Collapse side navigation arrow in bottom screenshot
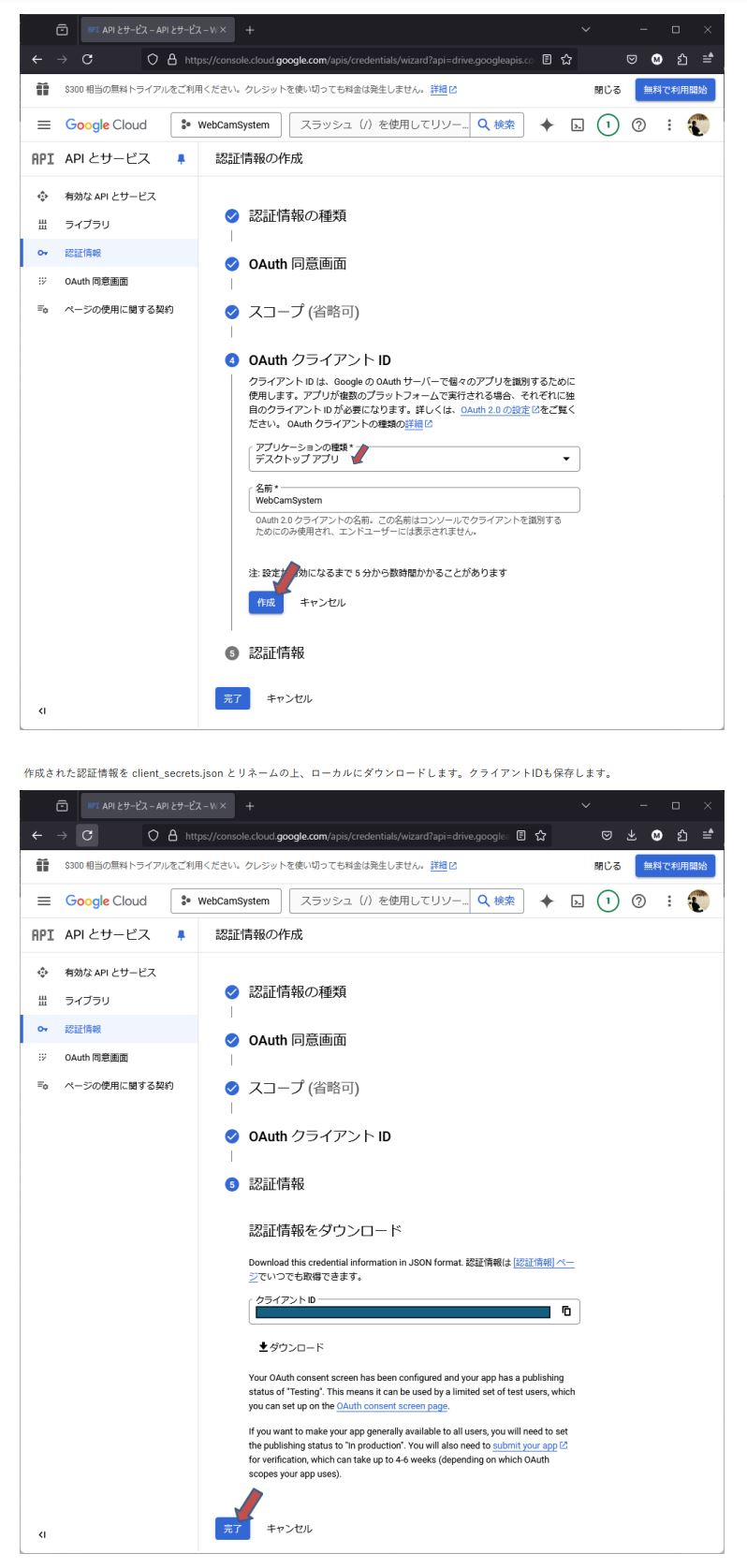The width and height of the screenshot is (747, 1568). coord(42,1534)
